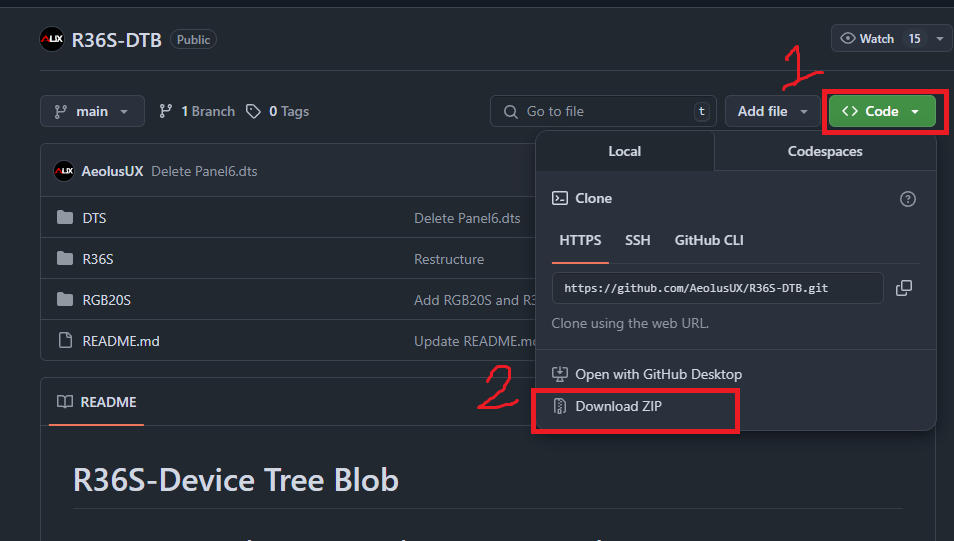The width and height of the screenshot is (954, 541).
Task: Click the clone help question mark icon
Action: [908, 199]
